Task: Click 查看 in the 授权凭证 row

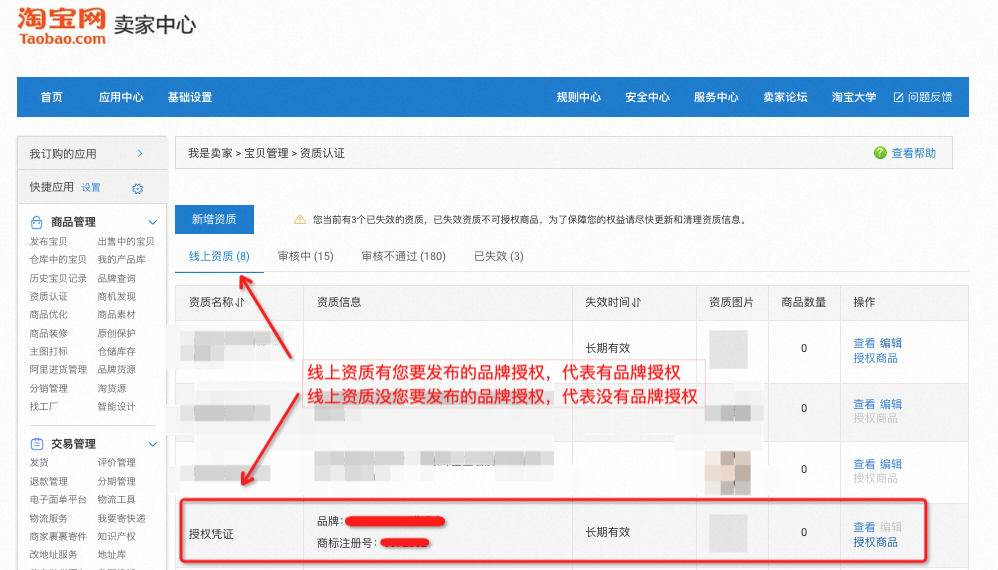Action: (864, 527)
